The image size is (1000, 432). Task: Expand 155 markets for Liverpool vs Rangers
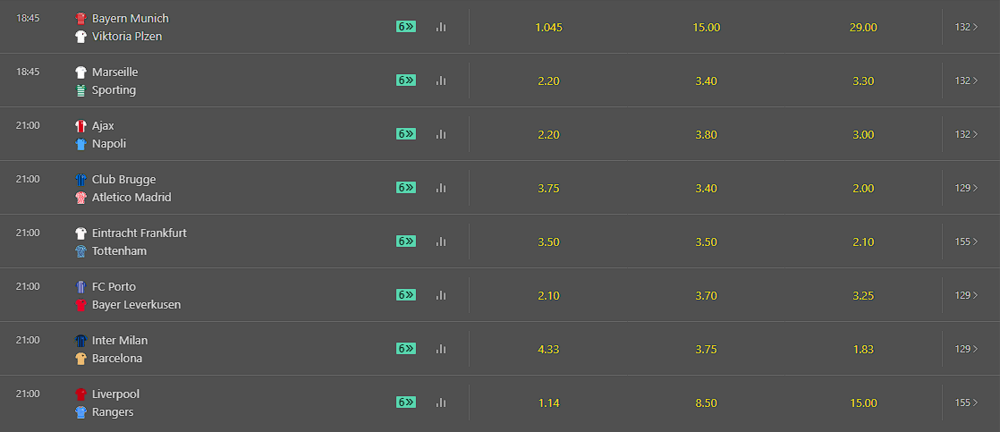coord(966,403)
